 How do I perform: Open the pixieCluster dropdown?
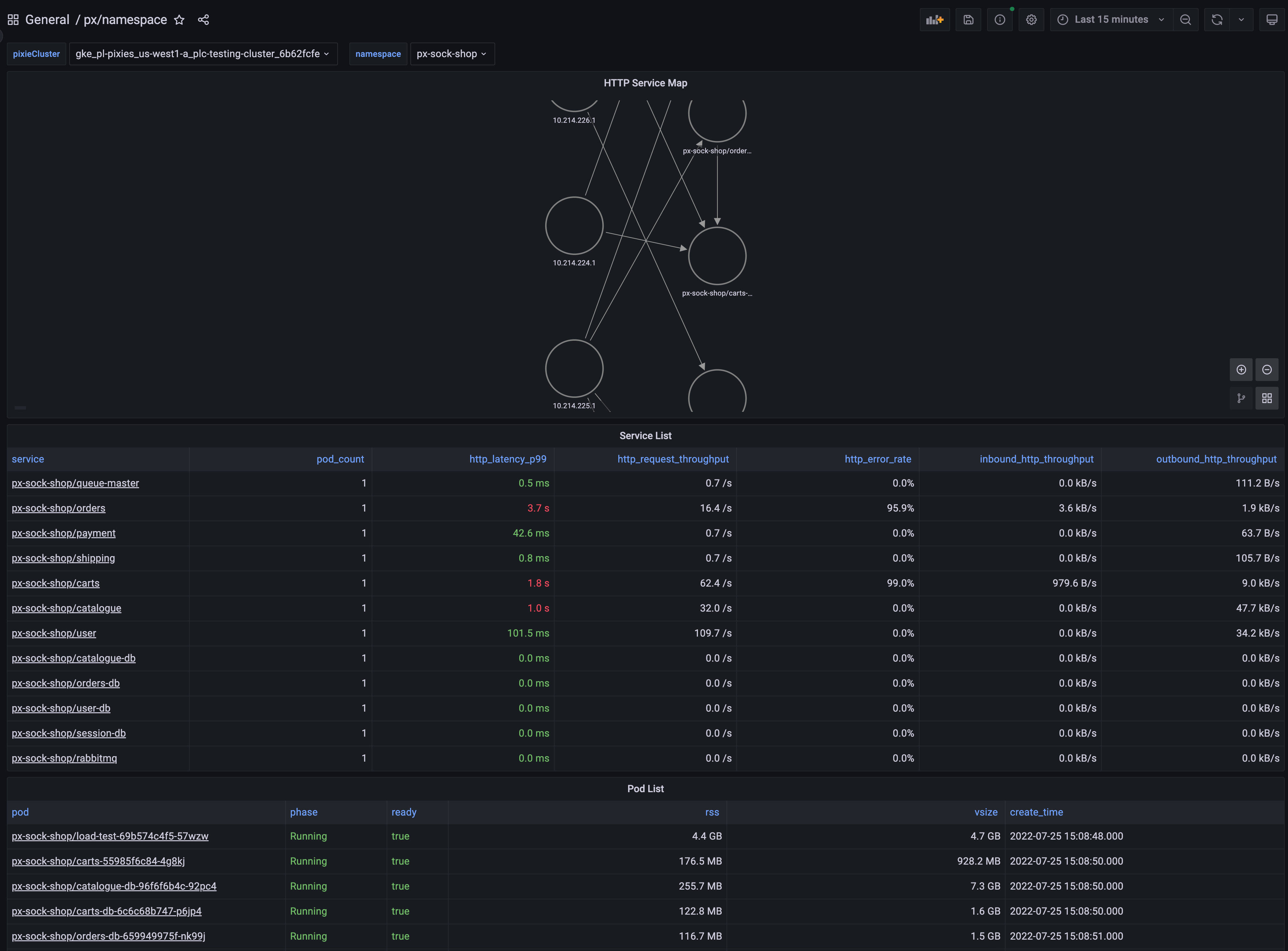tap(203, 54)
